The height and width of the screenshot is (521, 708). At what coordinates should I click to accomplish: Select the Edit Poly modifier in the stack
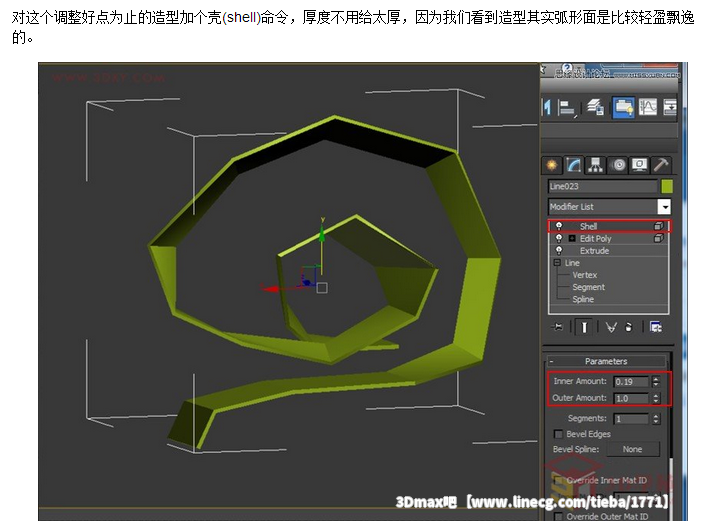click(595, 238)
